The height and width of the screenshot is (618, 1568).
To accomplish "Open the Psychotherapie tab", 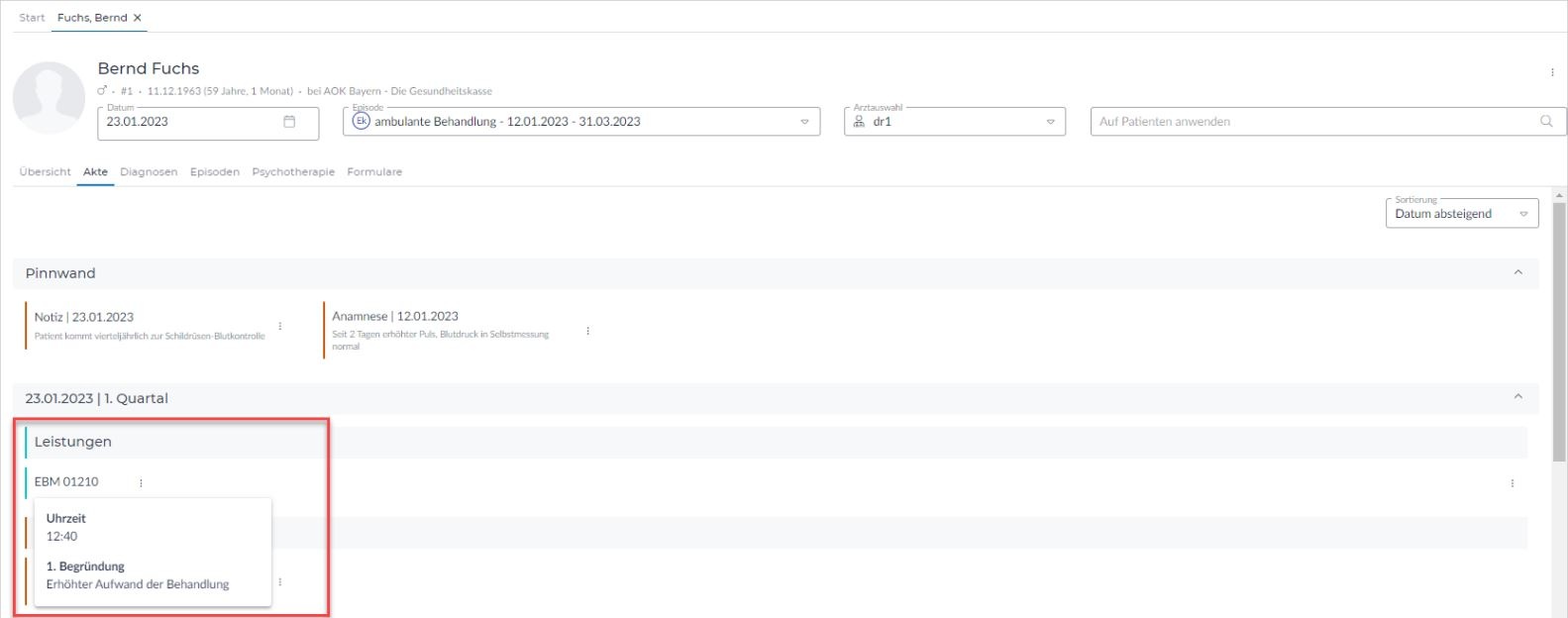I will [293, 172].
